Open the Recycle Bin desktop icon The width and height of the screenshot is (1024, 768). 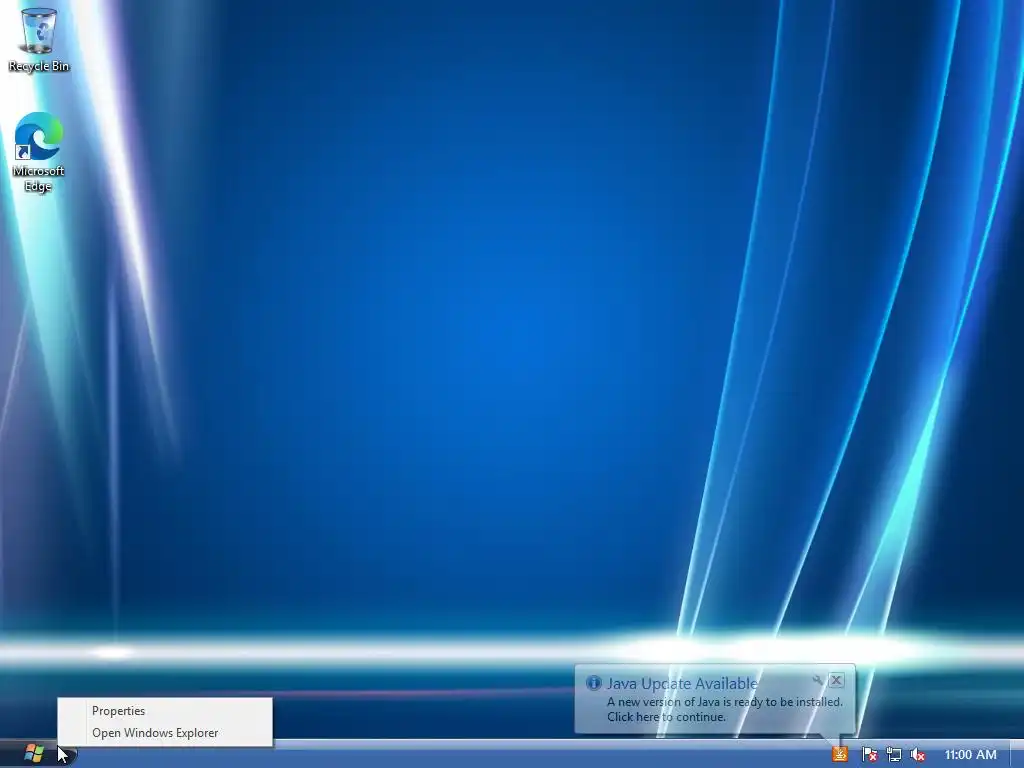coord(39,37)
